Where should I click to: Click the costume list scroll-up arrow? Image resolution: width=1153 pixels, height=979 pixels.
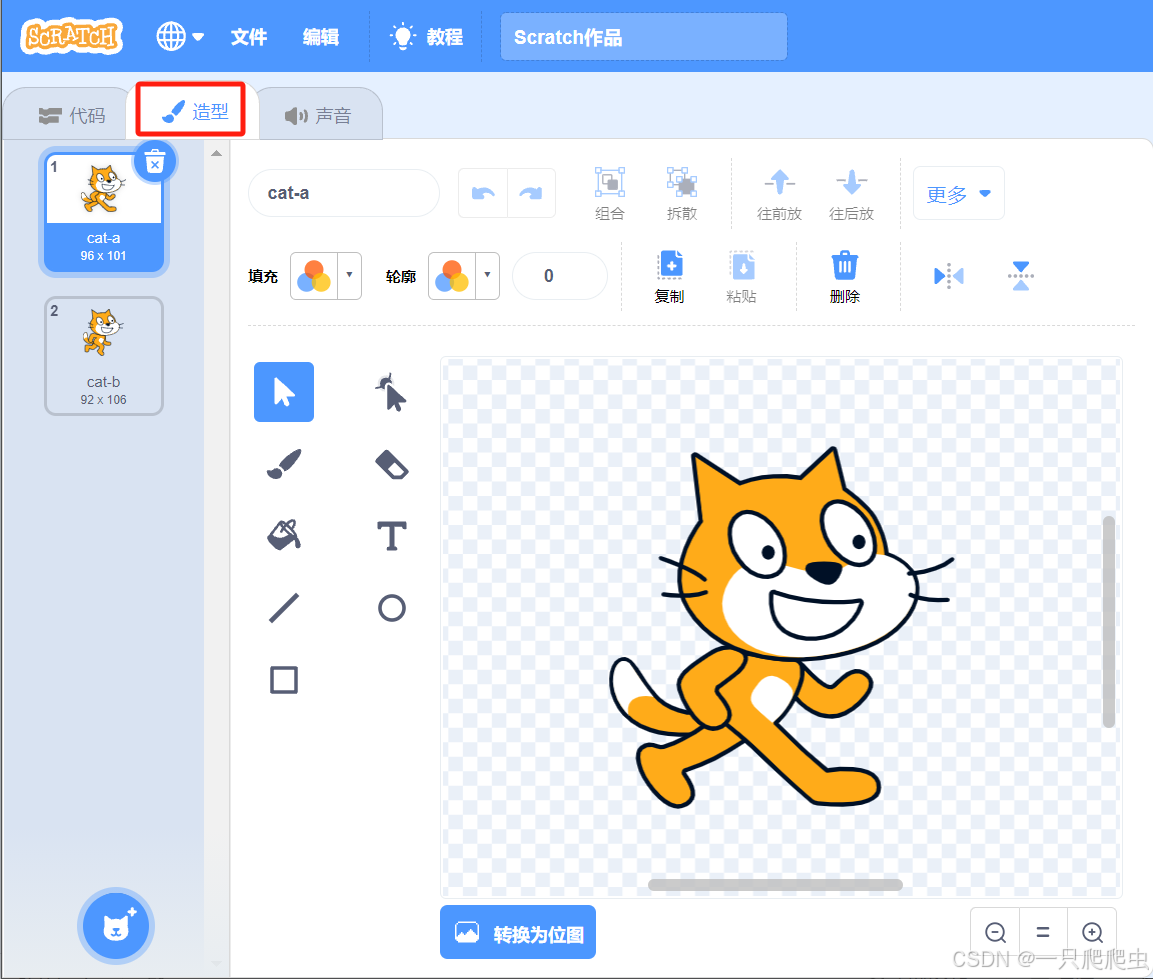pos(216,154)
